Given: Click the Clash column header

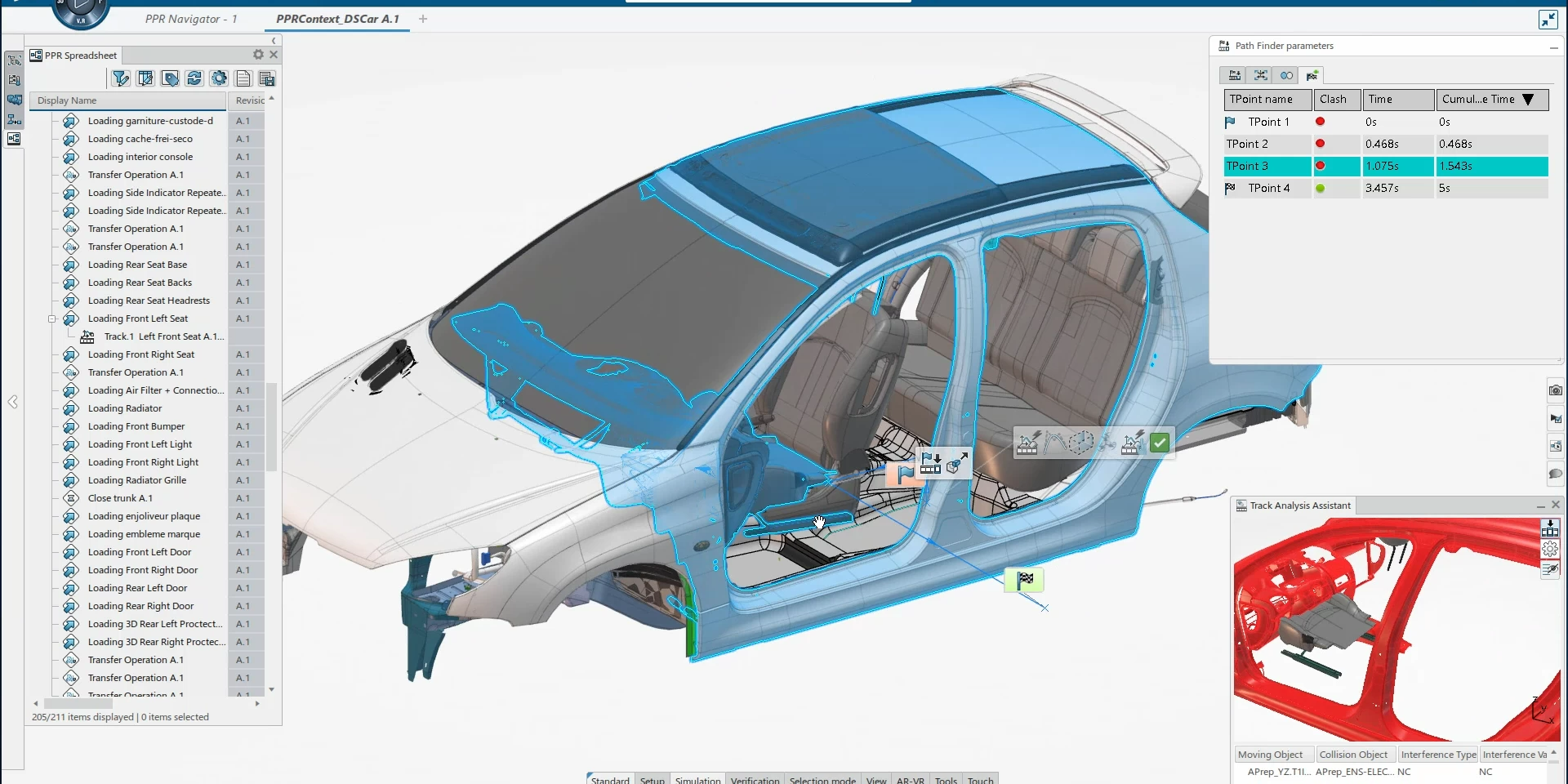Looking at the screenshot, I should [1333, 100].
